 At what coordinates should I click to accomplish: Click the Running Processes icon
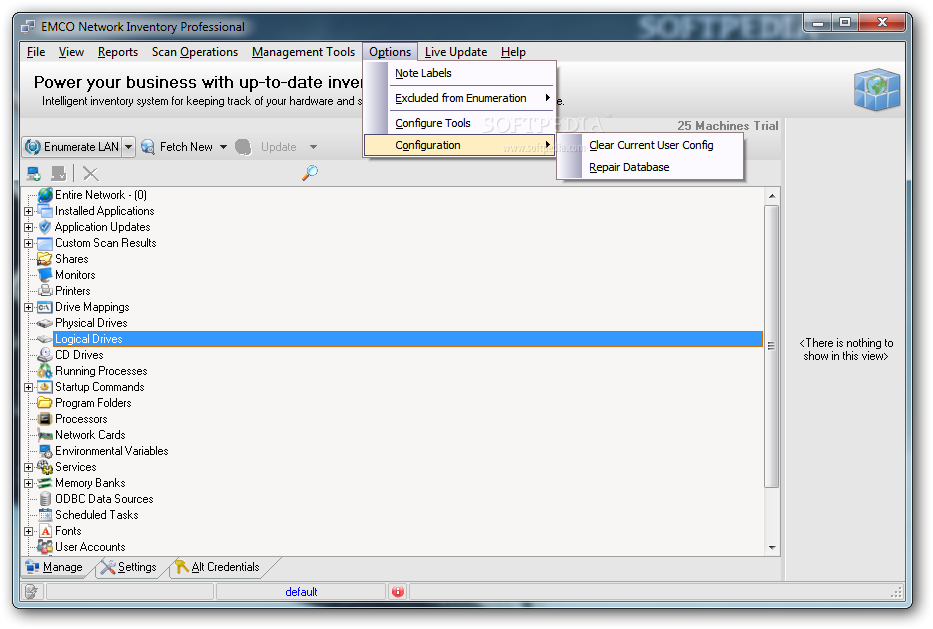(45, 371)
